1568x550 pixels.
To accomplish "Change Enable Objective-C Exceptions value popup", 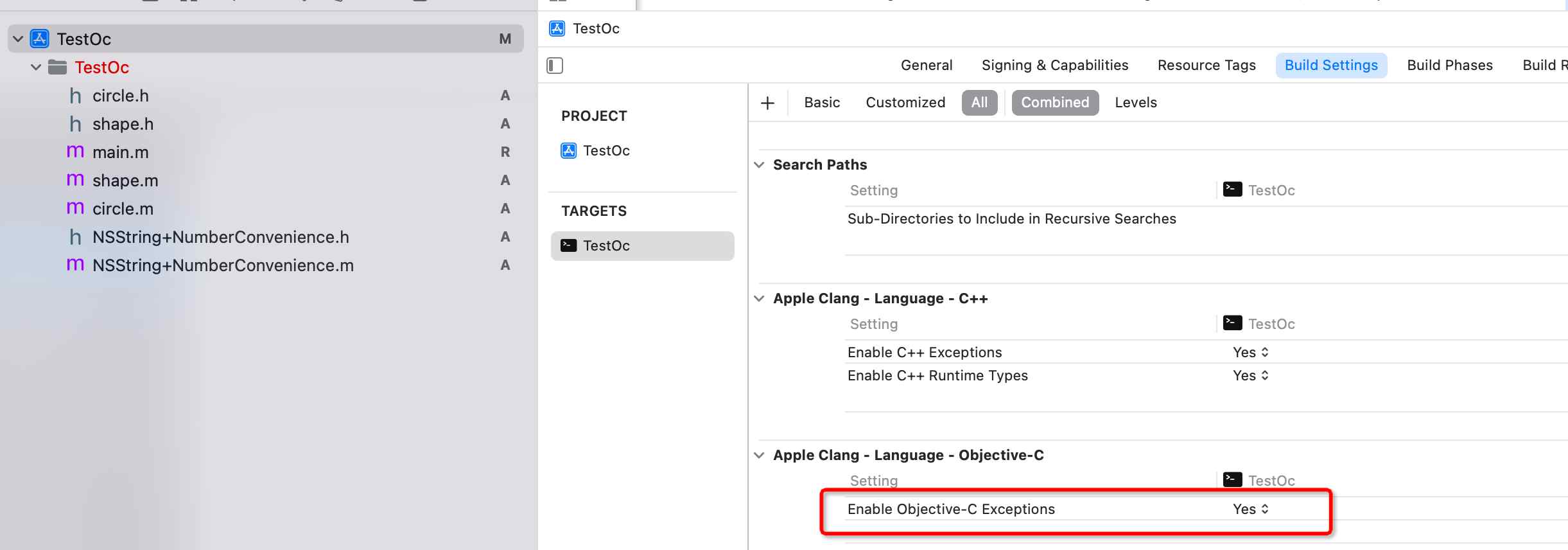I will point(1250,510).
